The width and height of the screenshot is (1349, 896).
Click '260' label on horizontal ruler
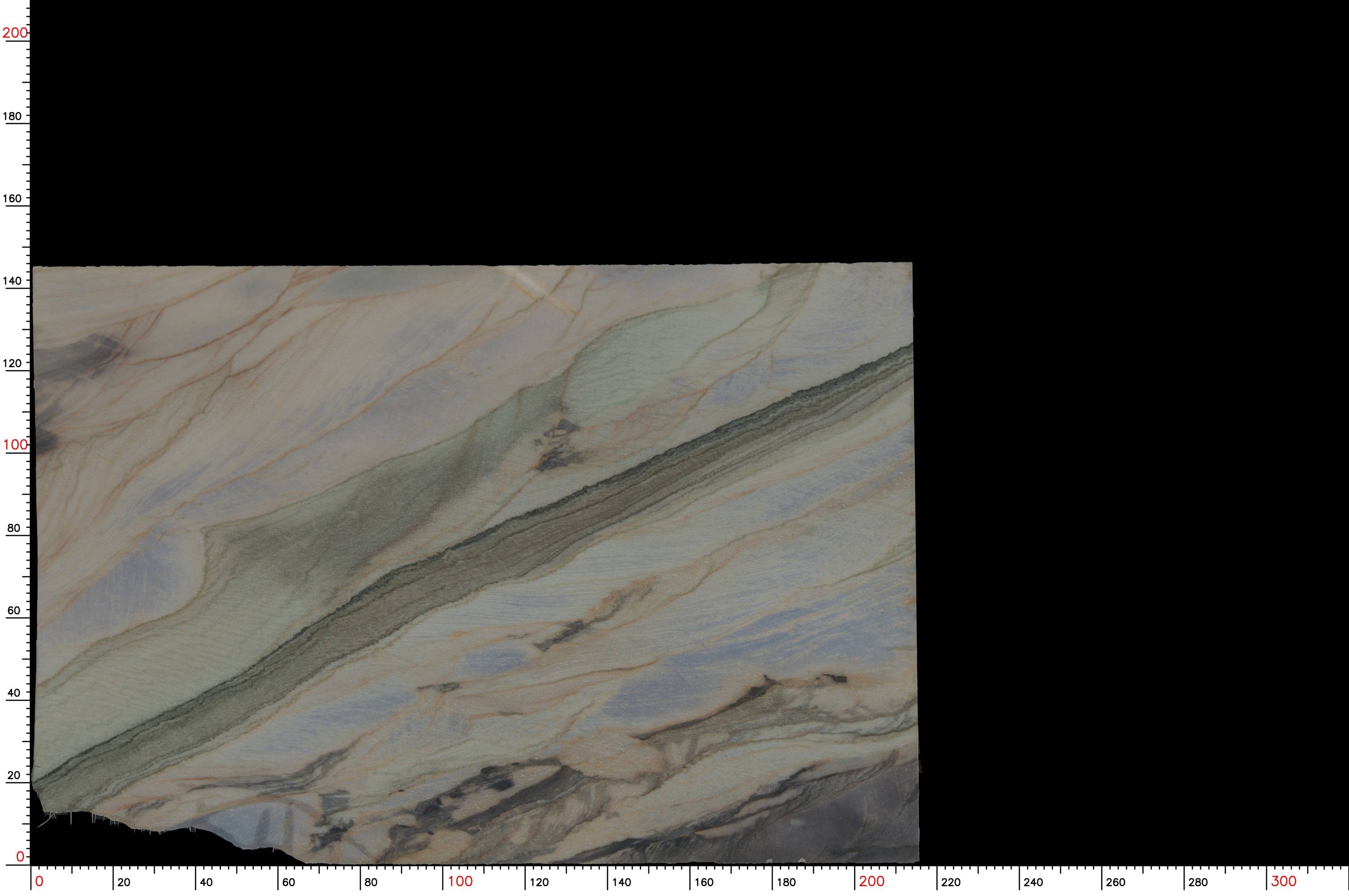pyautogui.click(x=1115, y=882)
